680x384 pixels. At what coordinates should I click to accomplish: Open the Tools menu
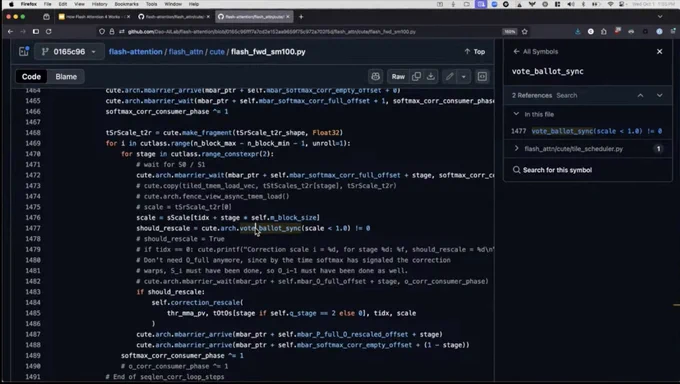click(151, 4)
